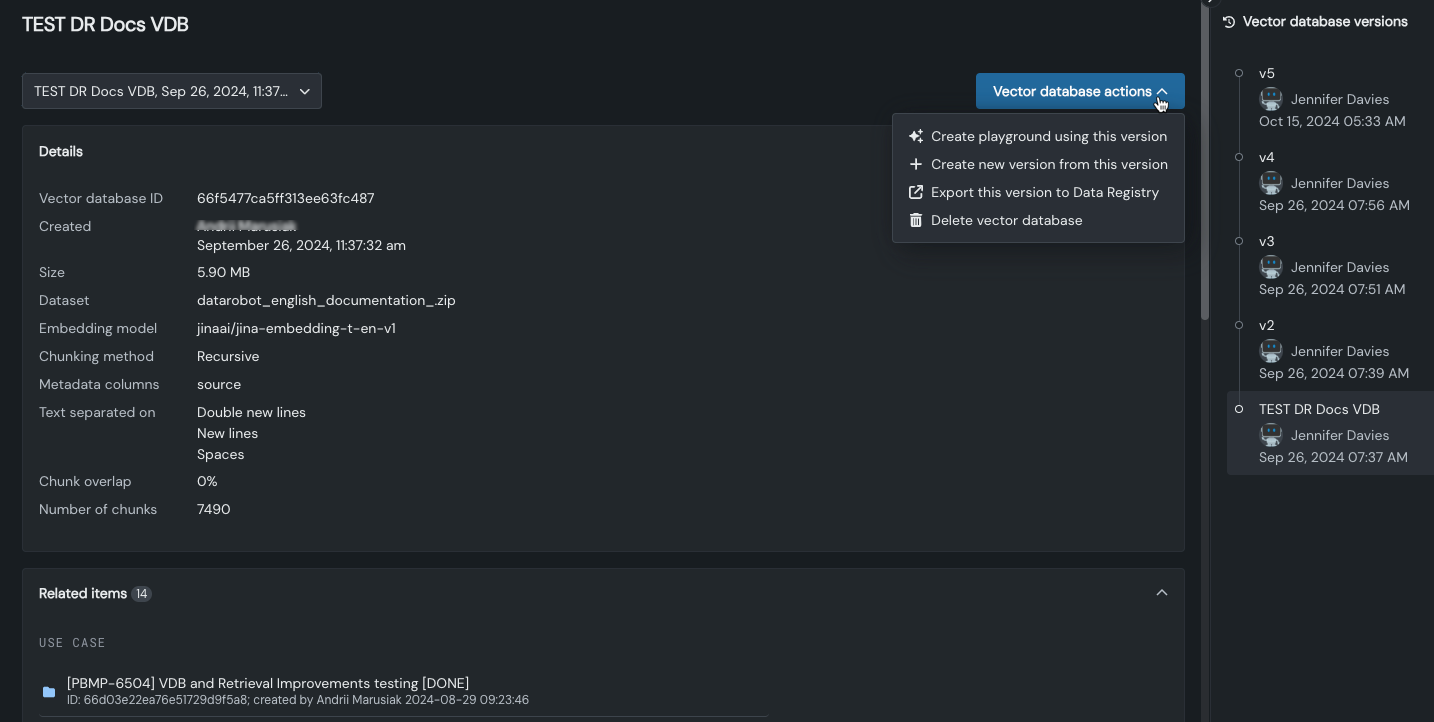The height and width of the screenshot is (722, 1434).
Task: Click the v5 timeline marker dot
Action: click(1239, 73)
